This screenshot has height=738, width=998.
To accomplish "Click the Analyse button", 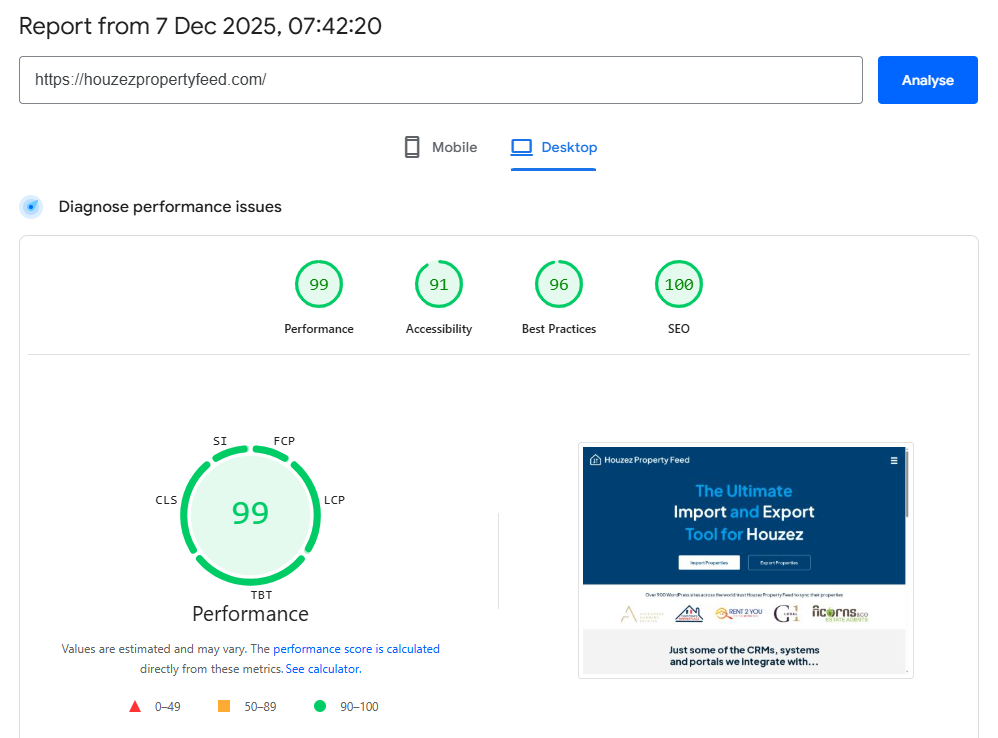I will tap(927, 80).
